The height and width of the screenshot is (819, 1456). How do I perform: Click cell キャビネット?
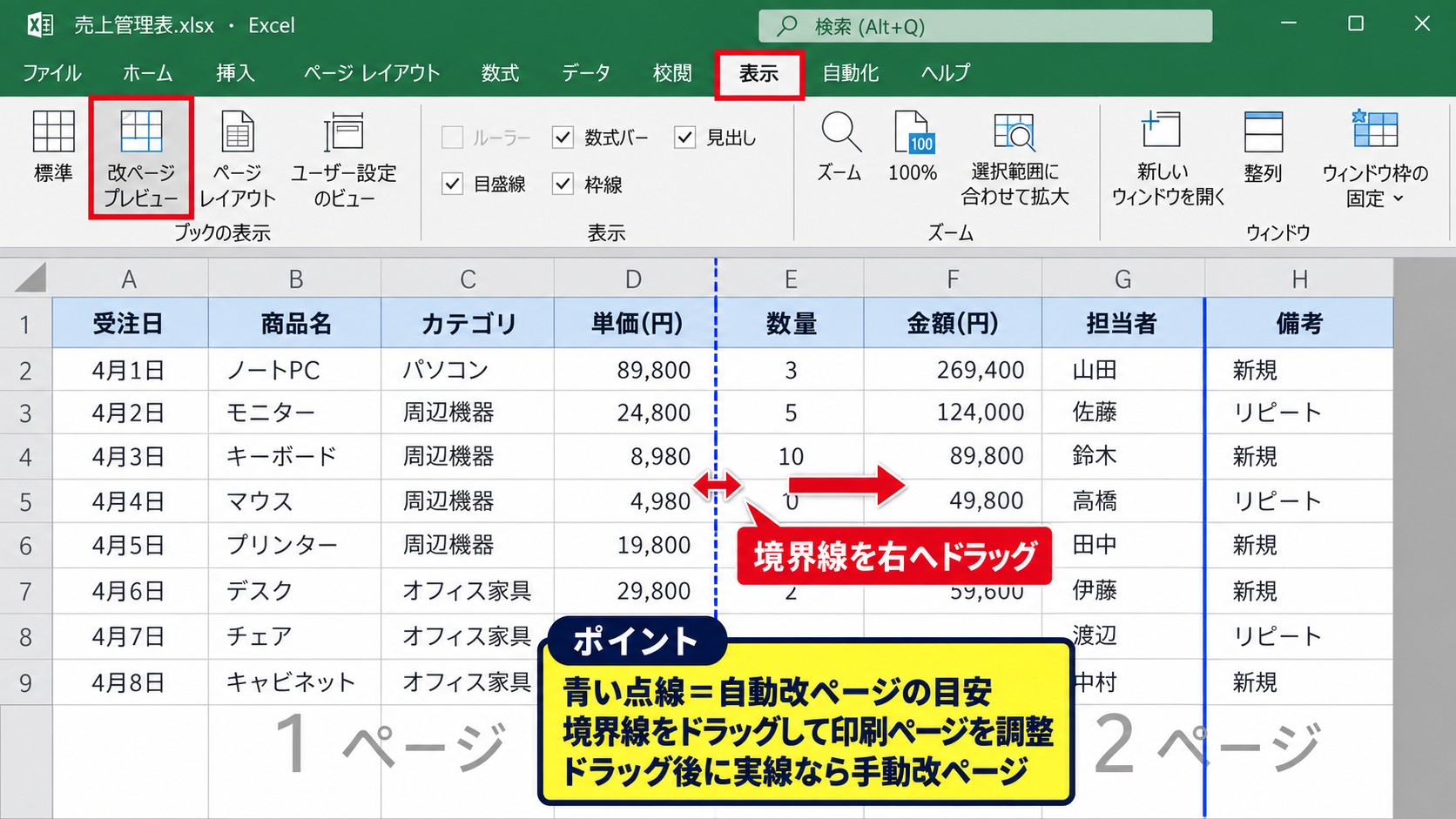point(295,682)
